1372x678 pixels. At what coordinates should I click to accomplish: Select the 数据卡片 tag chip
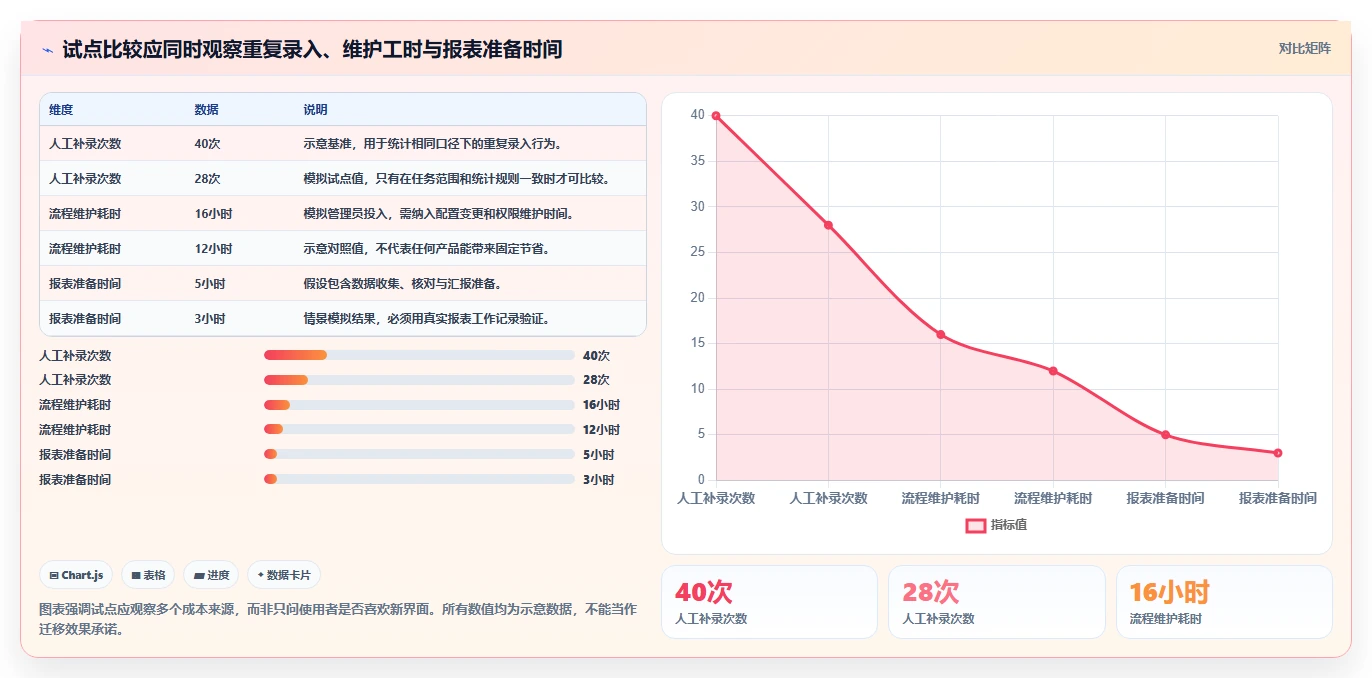click(x=284, y=575)
